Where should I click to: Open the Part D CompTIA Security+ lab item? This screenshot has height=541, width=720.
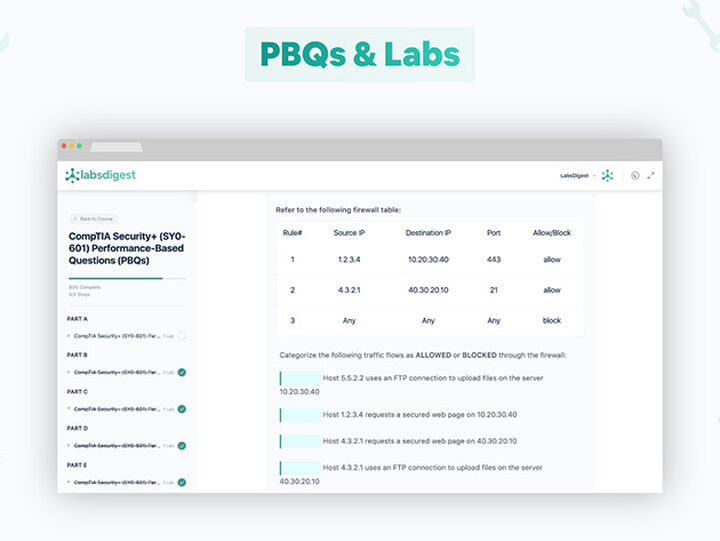(118, 445)
